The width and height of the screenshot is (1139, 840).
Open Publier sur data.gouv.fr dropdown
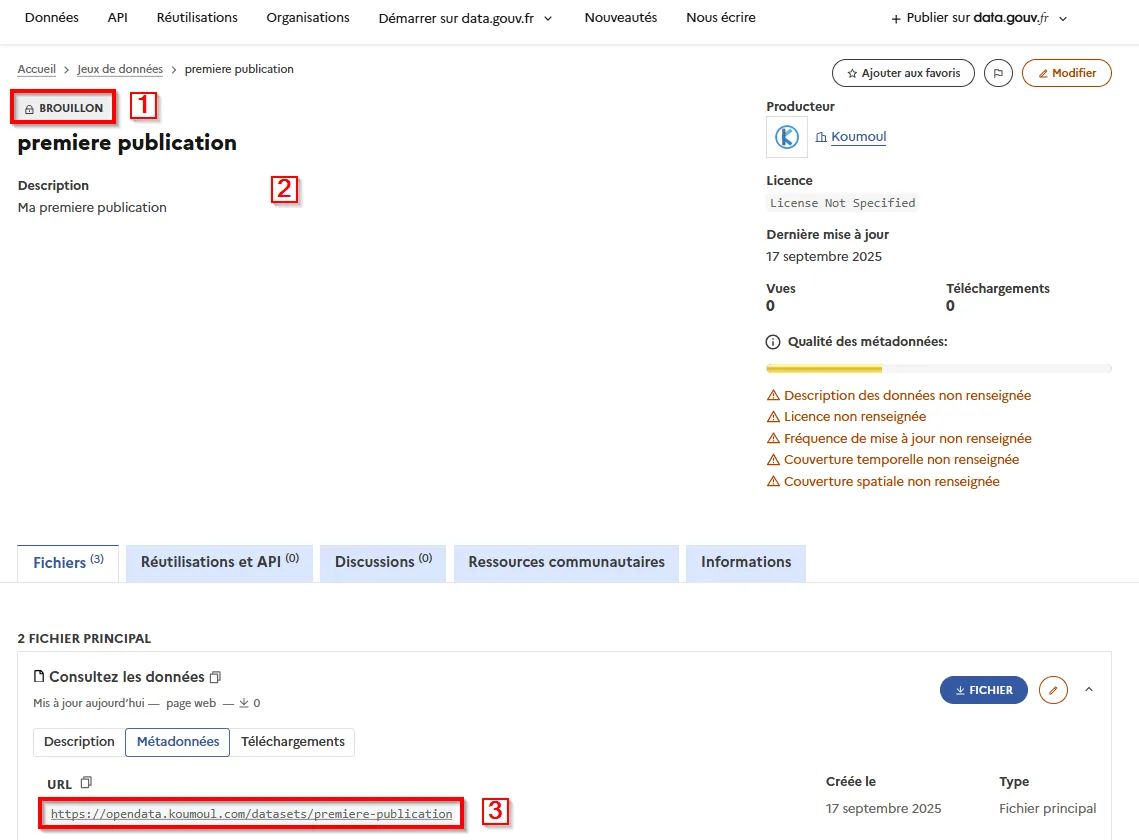979,18
